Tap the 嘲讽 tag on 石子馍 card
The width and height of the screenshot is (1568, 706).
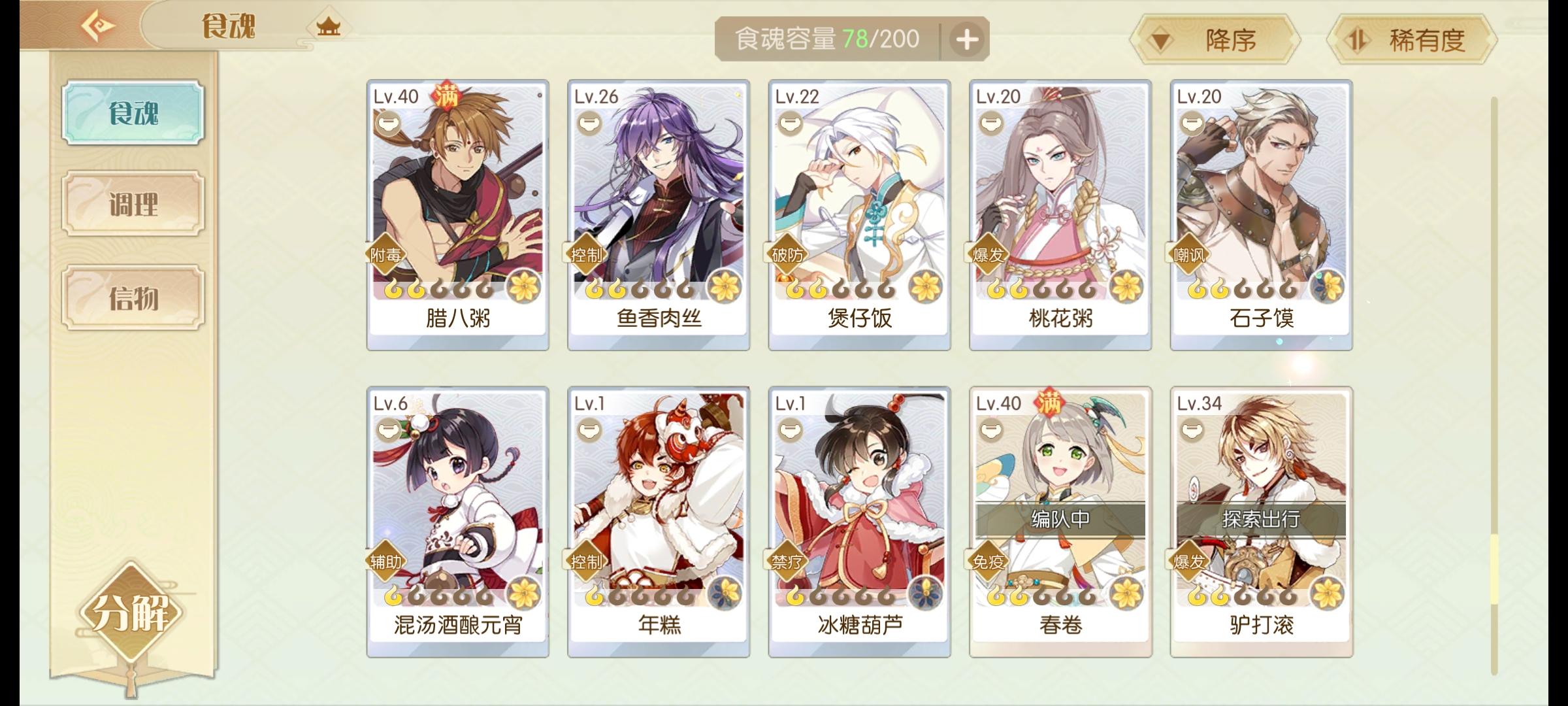(x=1189, y=255)
